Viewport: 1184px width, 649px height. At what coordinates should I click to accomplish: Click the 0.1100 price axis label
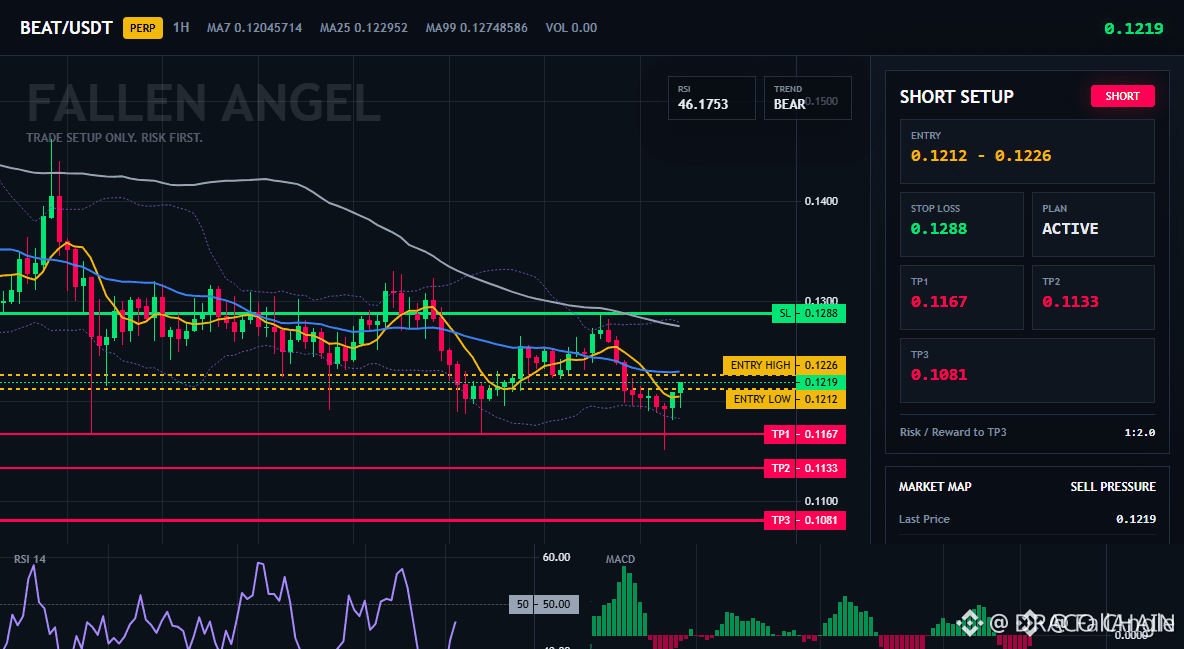(821, 501)
